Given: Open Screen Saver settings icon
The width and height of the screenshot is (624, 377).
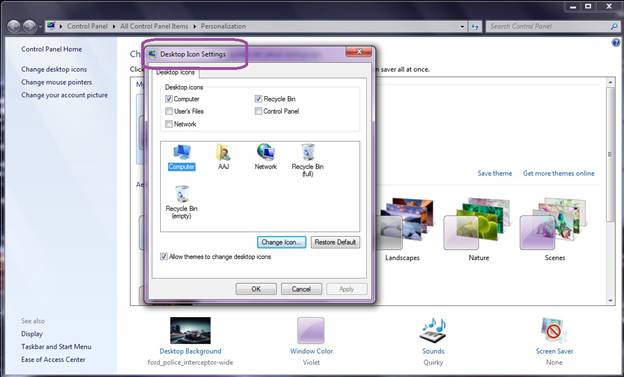Looking at the screenshot, I should (x=554, y=330).
